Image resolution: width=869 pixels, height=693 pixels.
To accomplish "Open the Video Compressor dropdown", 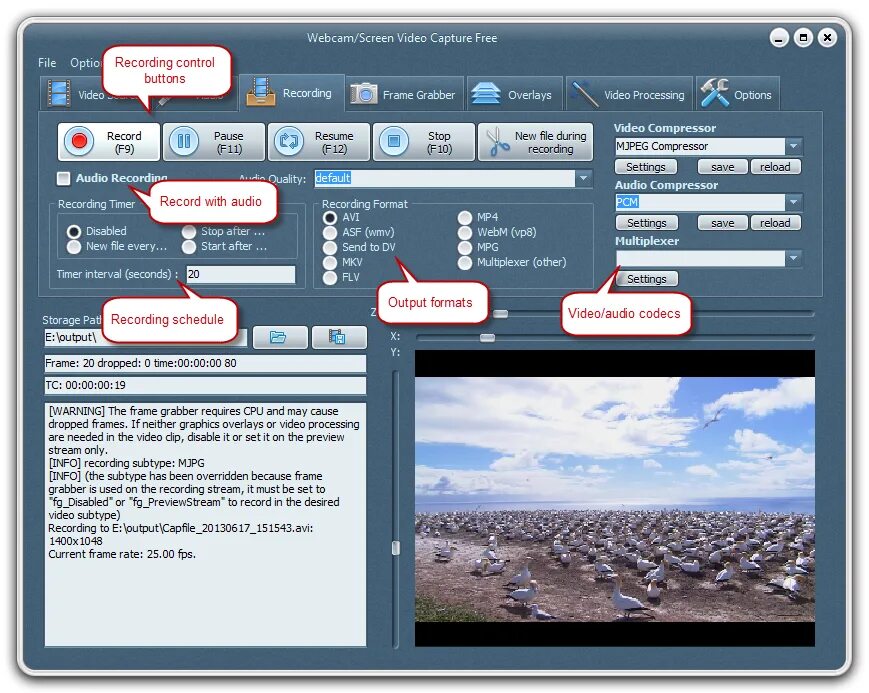I will click(794, 145).
